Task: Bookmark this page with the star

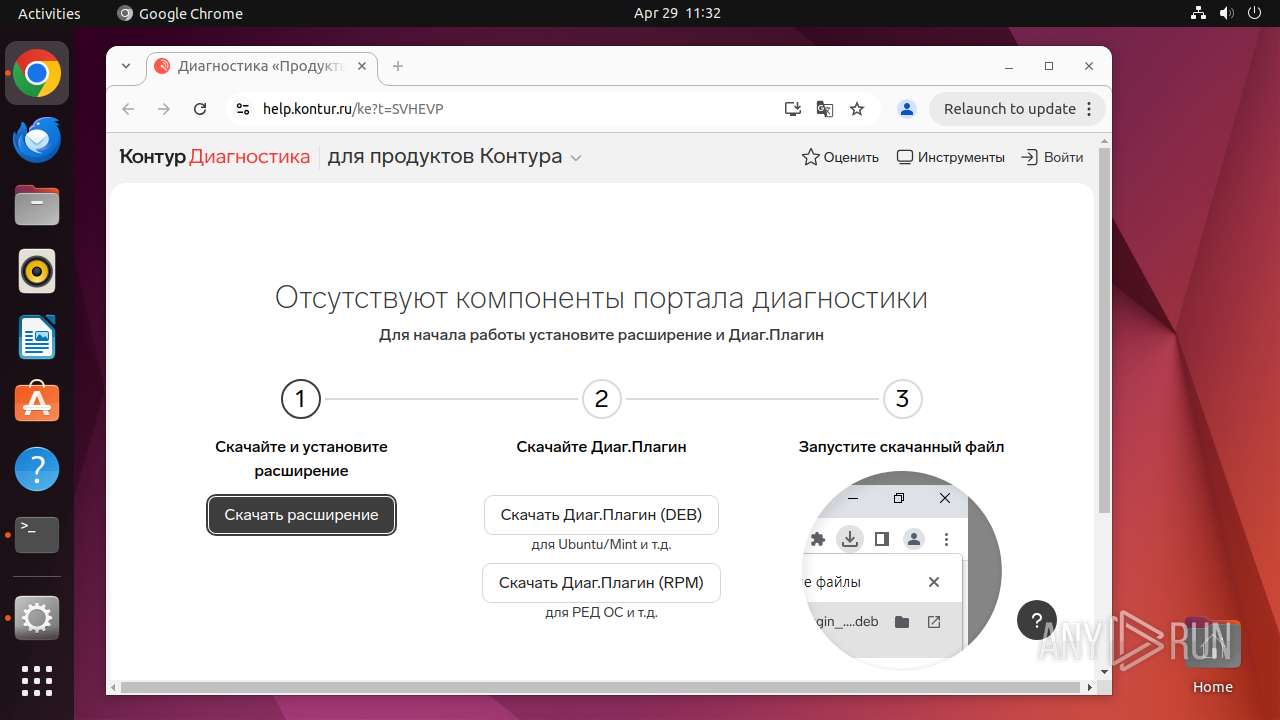Action: tap(857, 109)
